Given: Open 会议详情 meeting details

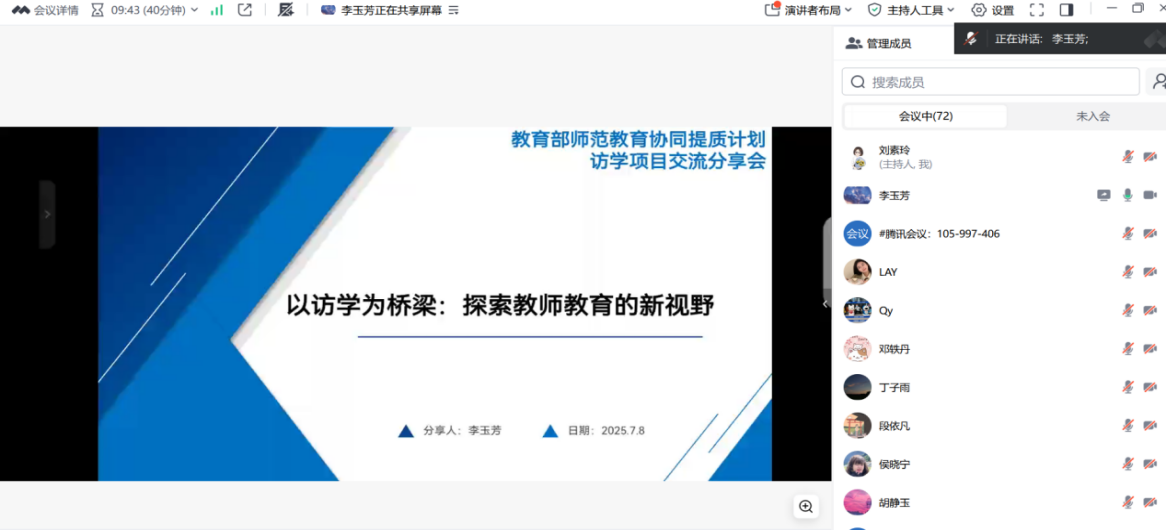Looking at the screenshot, I should [x=46, y=10].
